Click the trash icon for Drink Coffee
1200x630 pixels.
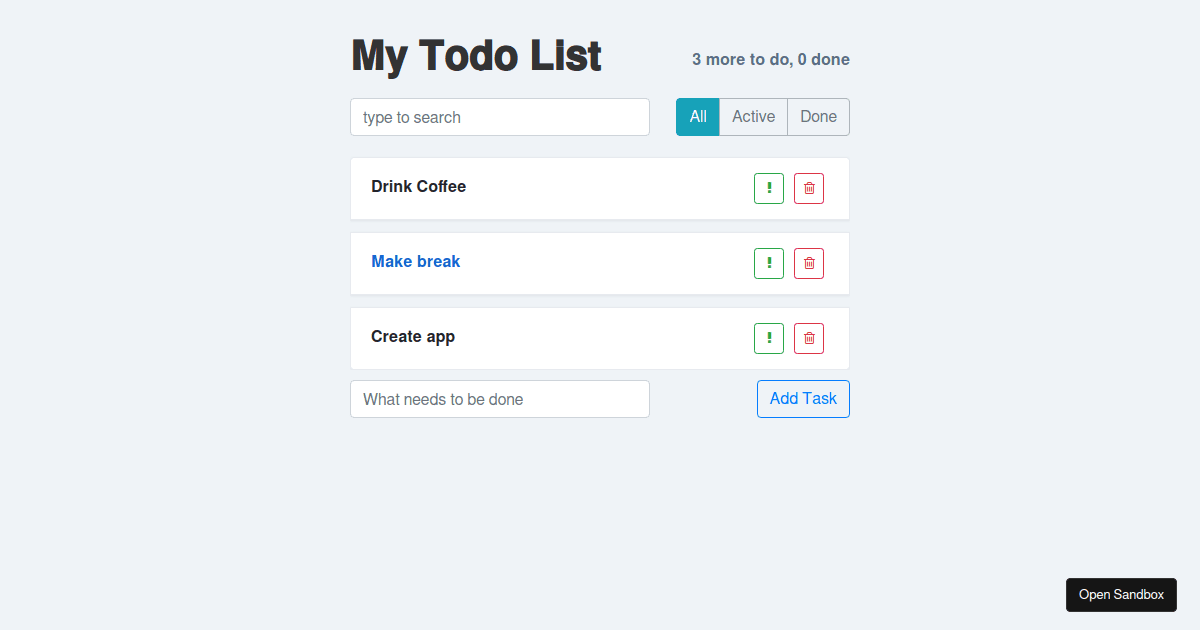click(808, 188)
